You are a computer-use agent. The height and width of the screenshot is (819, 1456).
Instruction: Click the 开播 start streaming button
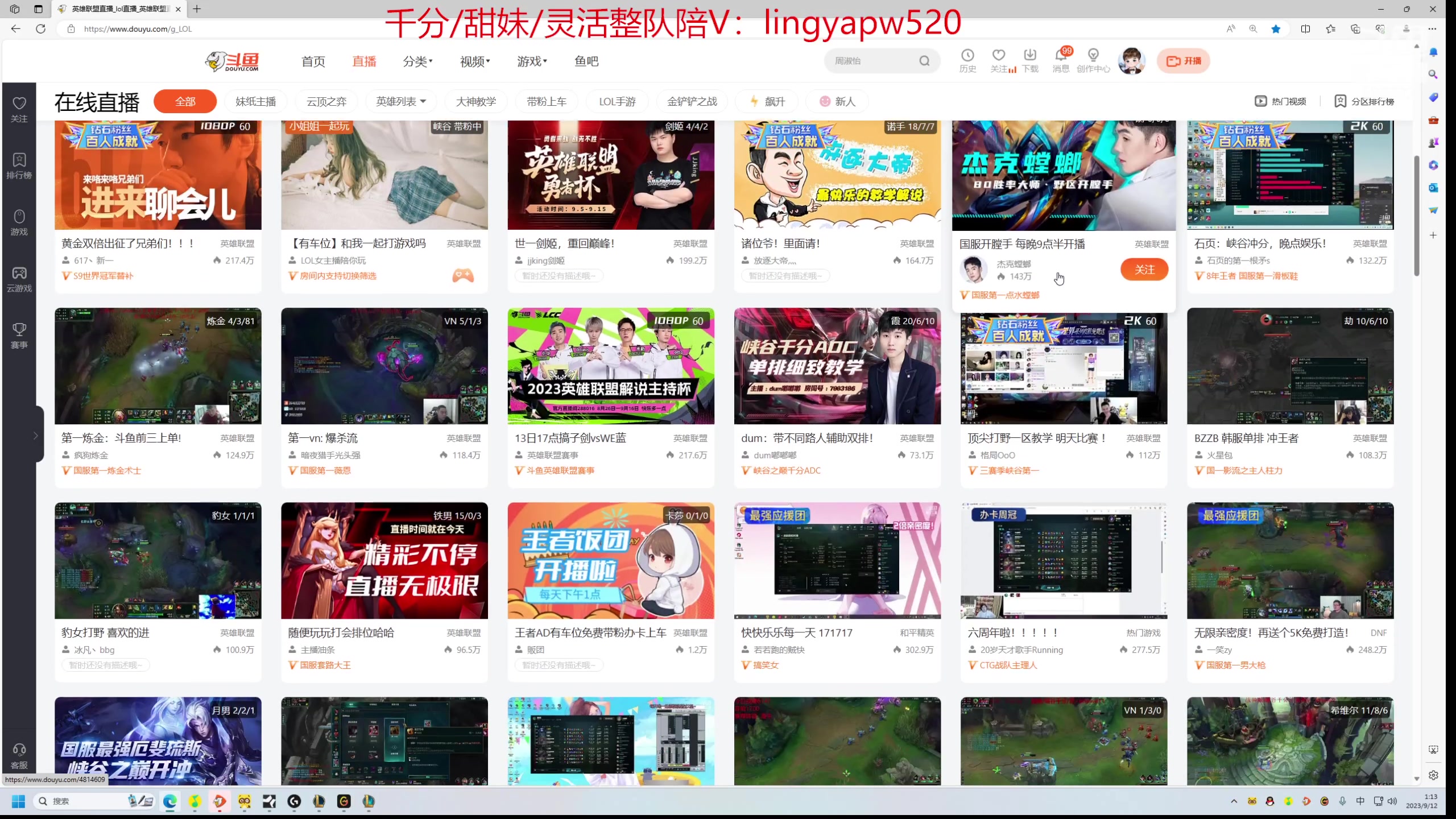point(1183,61)
